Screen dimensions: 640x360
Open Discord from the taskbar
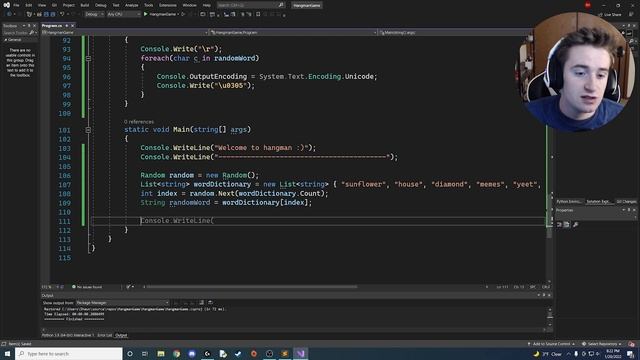point(192,354)
